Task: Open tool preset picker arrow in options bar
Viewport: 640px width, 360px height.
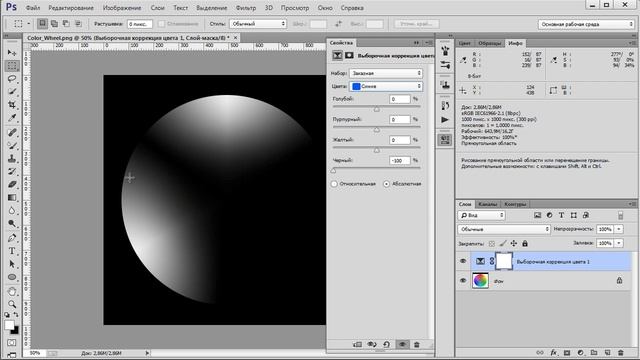Action: coord(29,24)
